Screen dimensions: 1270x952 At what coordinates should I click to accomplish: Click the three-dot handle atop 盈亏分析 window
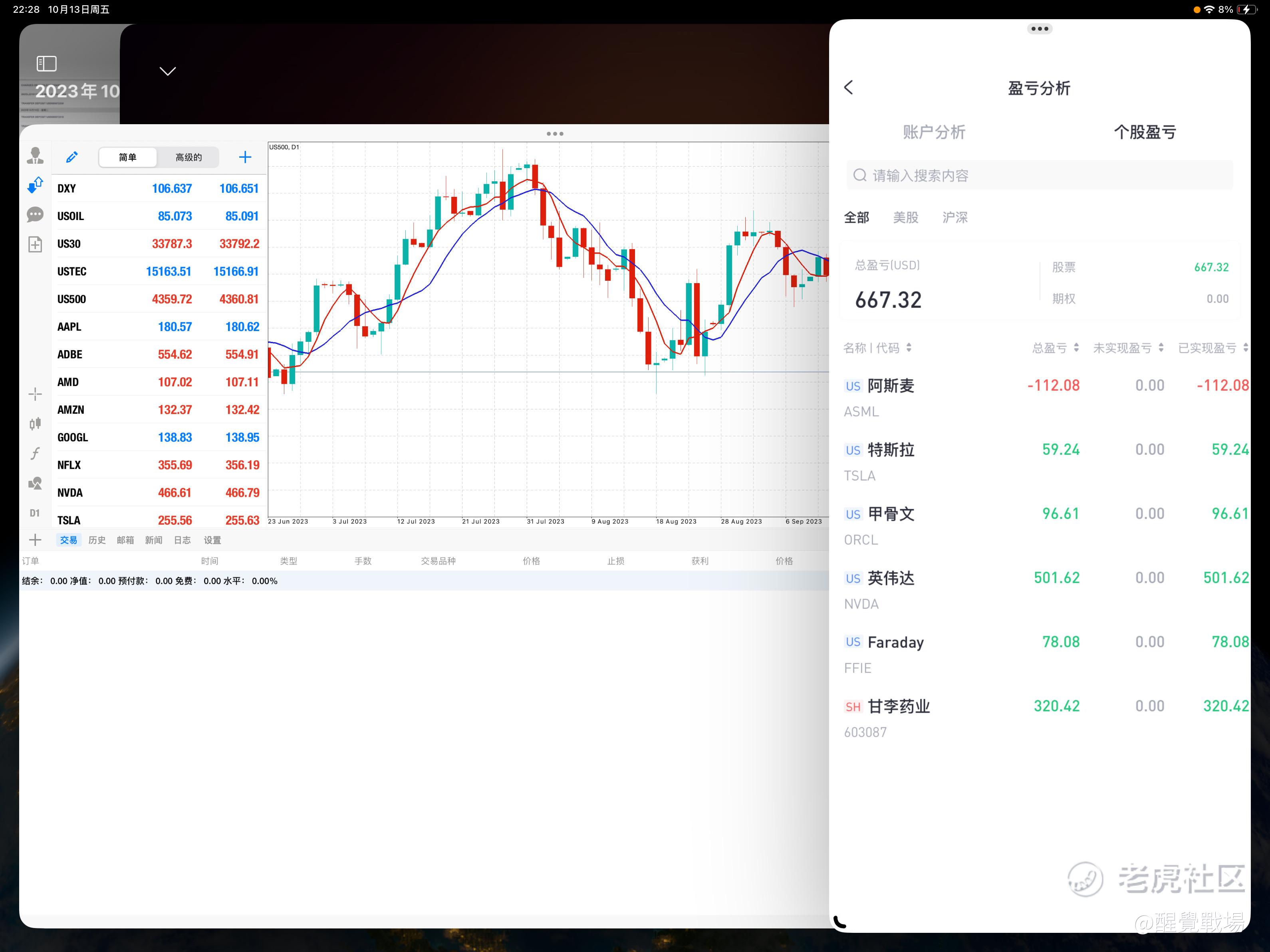[1040, 29]
